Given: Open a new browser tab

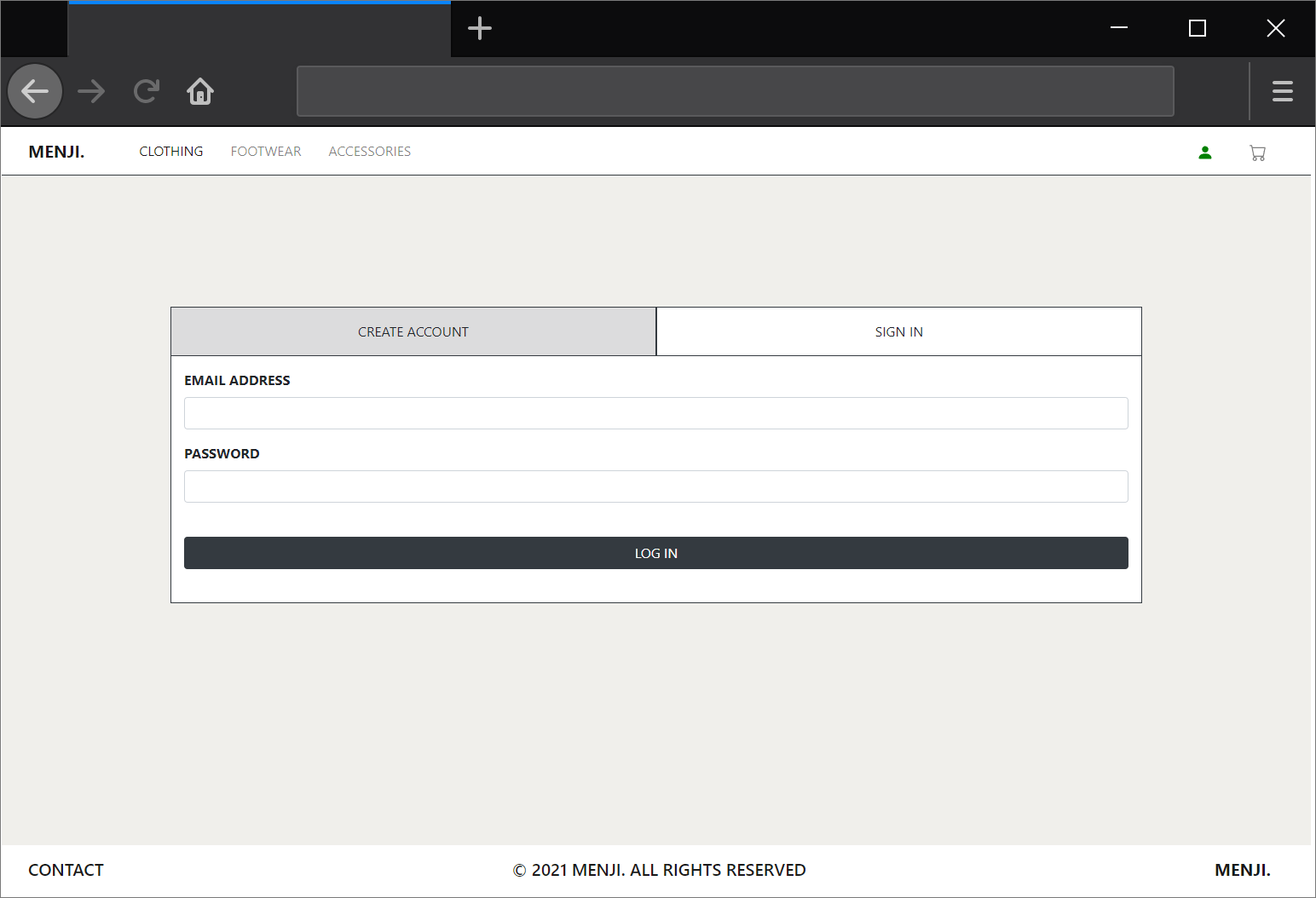Looking at the screenshot, I should [480, 28].
